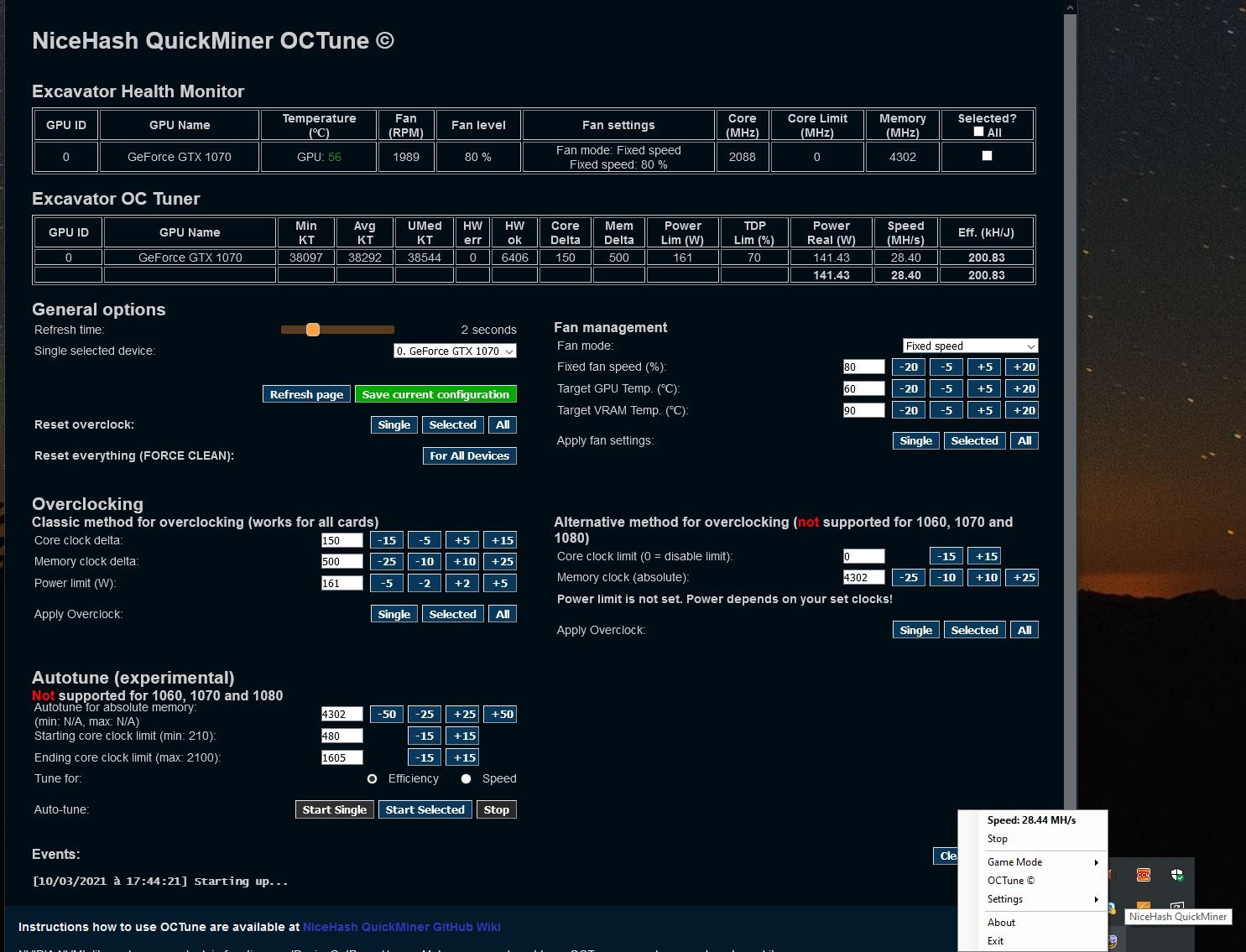Click +5 for Fixed fan speed
Screen dimensions: 1246x952
point(984,367)
